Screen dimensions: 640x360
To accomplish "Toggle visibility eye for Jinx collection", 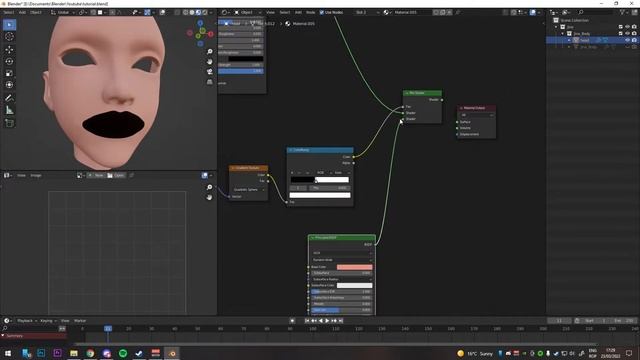I will pos(627,27).
